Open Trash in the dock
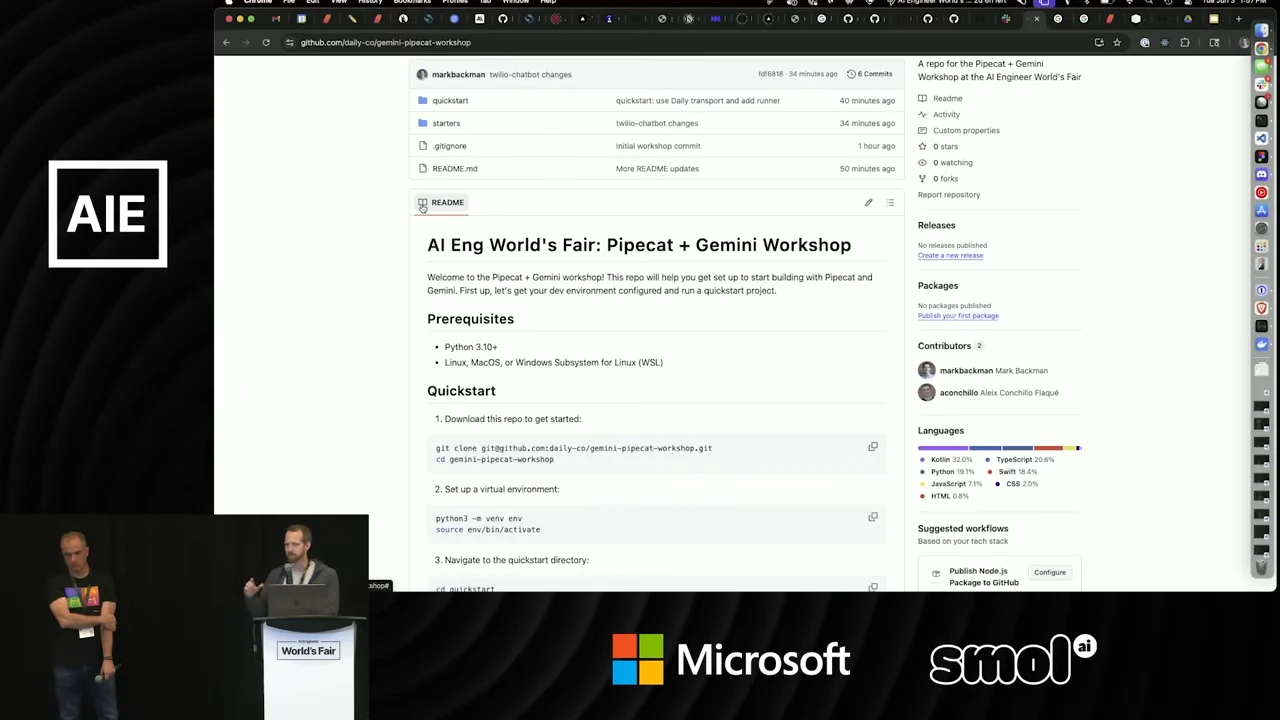The height and width of the screenshot is (720, 1280). 1262,567
